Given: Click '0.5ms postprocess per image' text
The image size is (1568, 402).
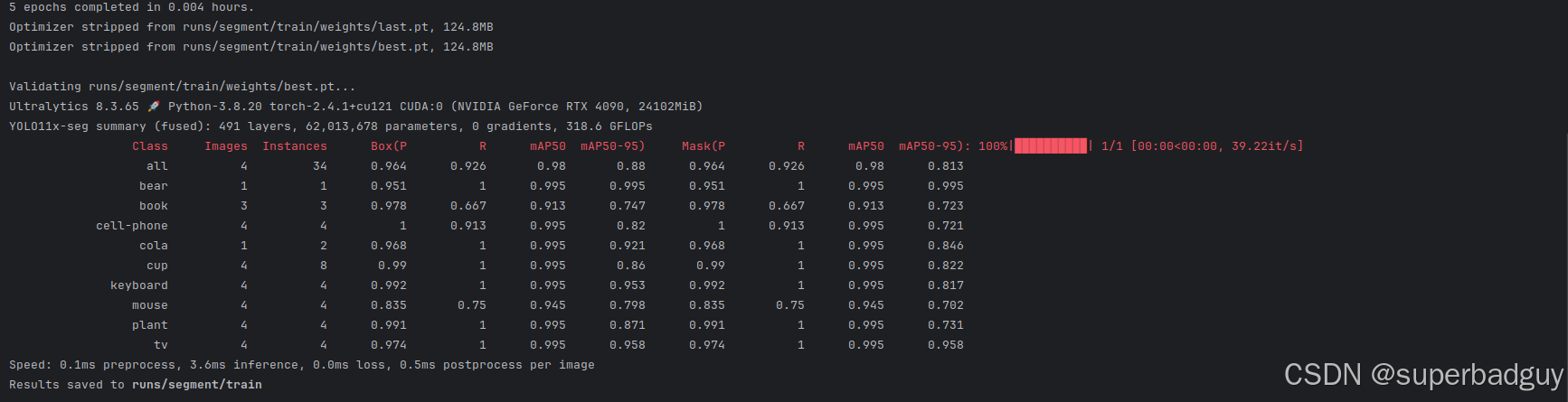Looking at the screenshot, I should point(497,365).
